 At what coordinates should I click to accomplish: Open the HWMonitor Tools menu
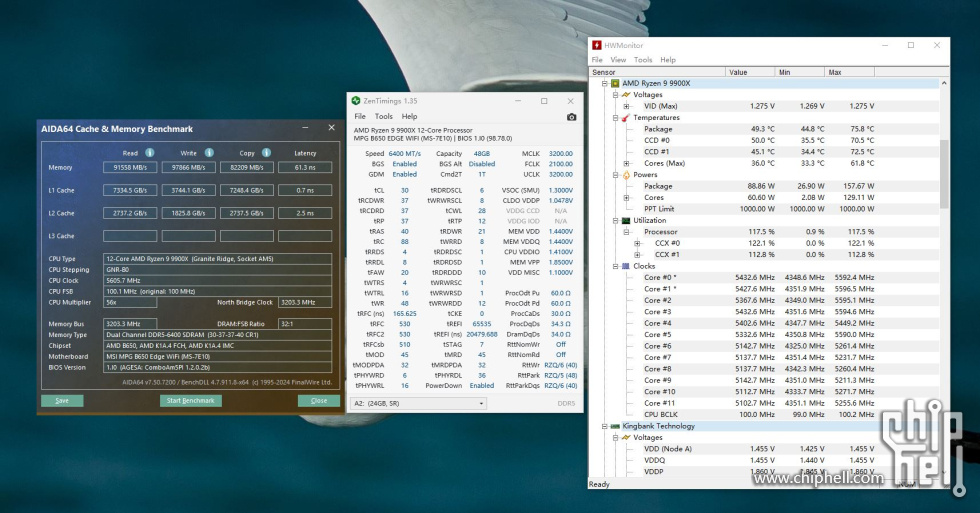[x=643, y=60]
